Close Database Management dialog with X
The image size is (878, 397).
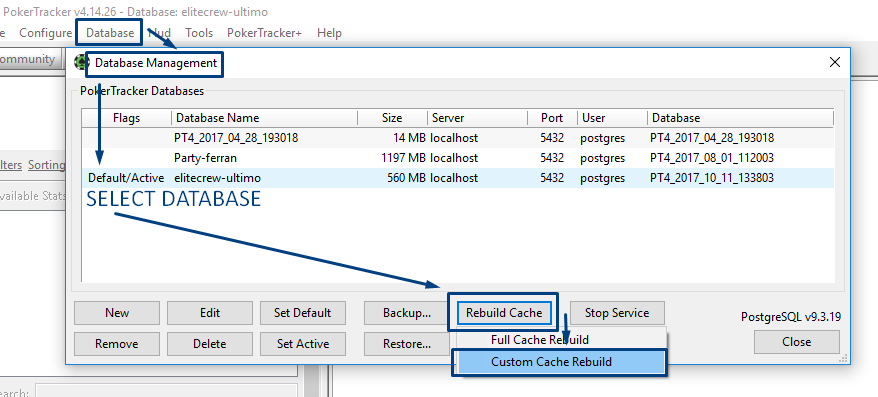coord(834,62)
